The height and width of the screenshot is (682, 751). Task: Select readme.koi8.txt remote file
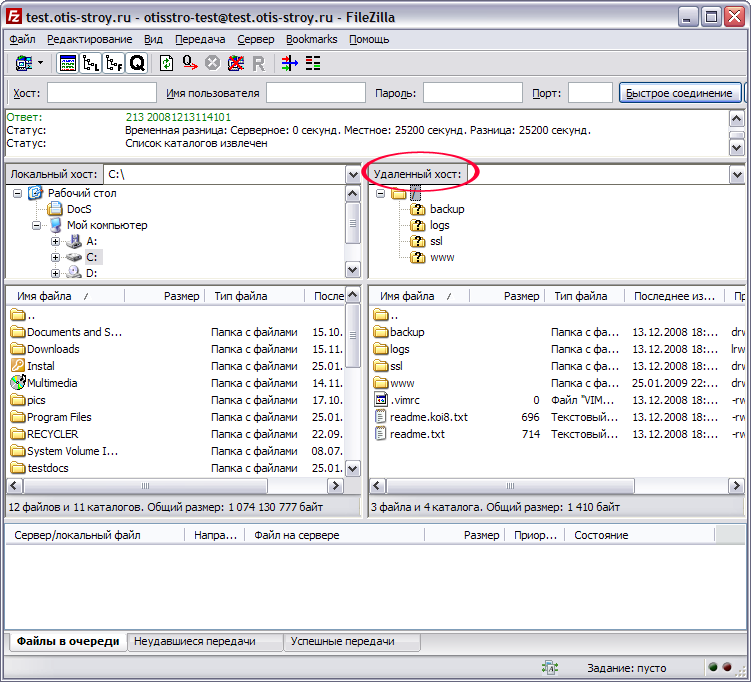point(429,417)
